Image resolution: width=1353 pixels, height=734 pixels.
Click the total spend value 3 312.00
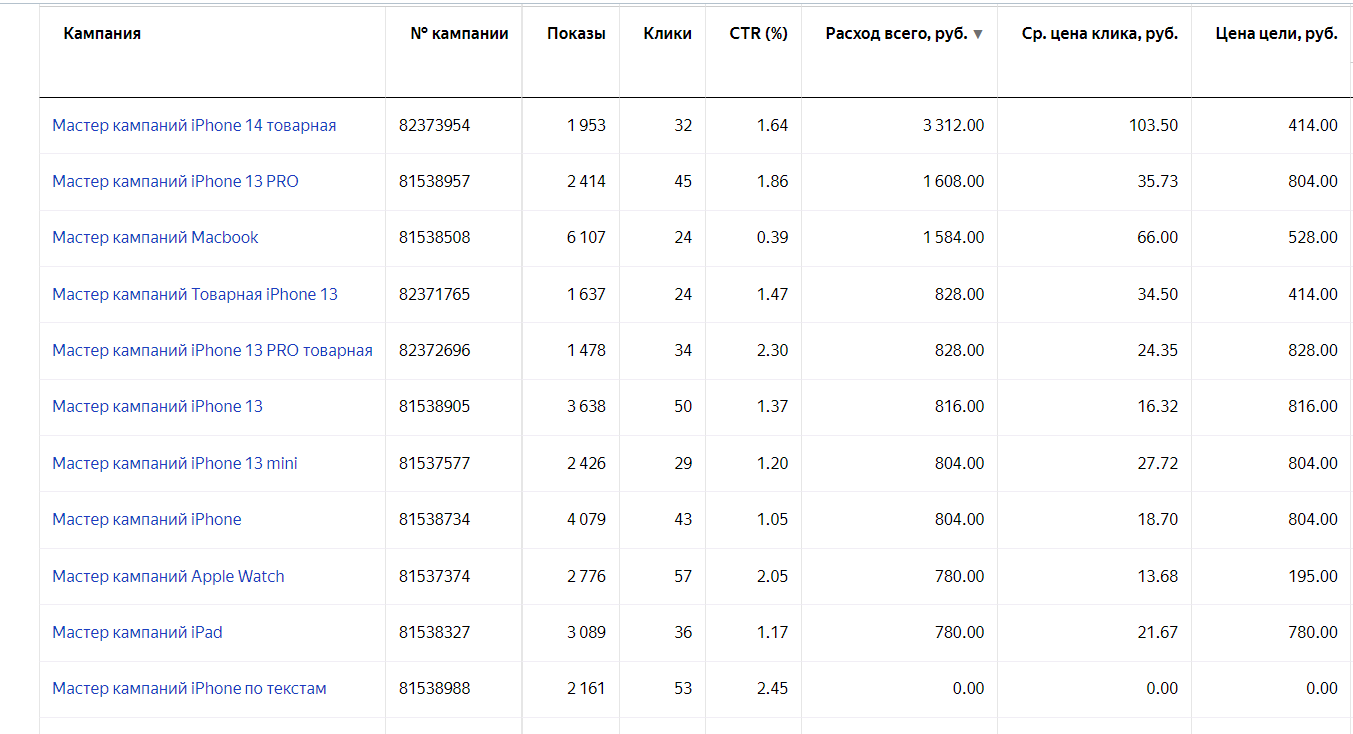click(953, 125)
